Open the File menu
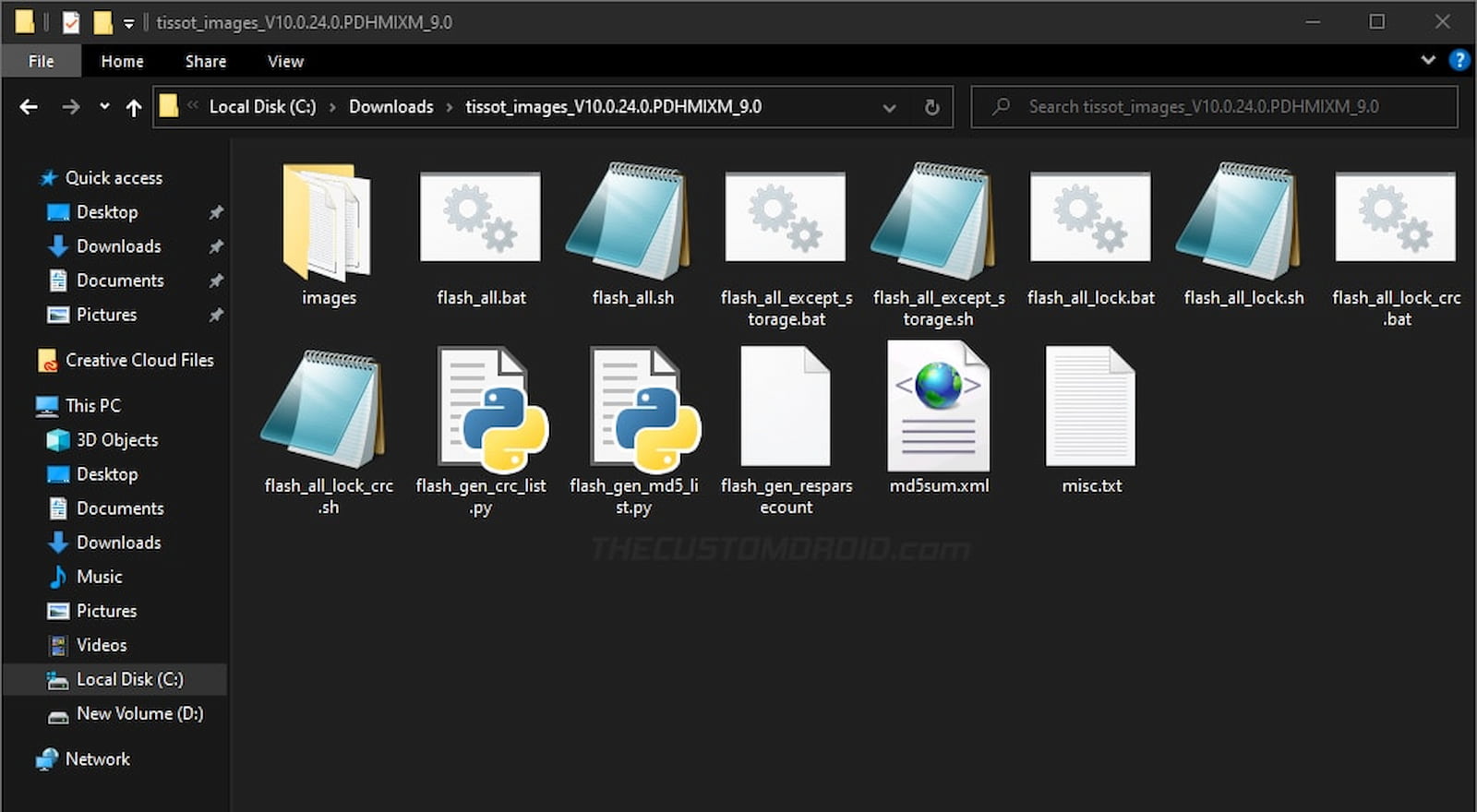 pos(42,61)
